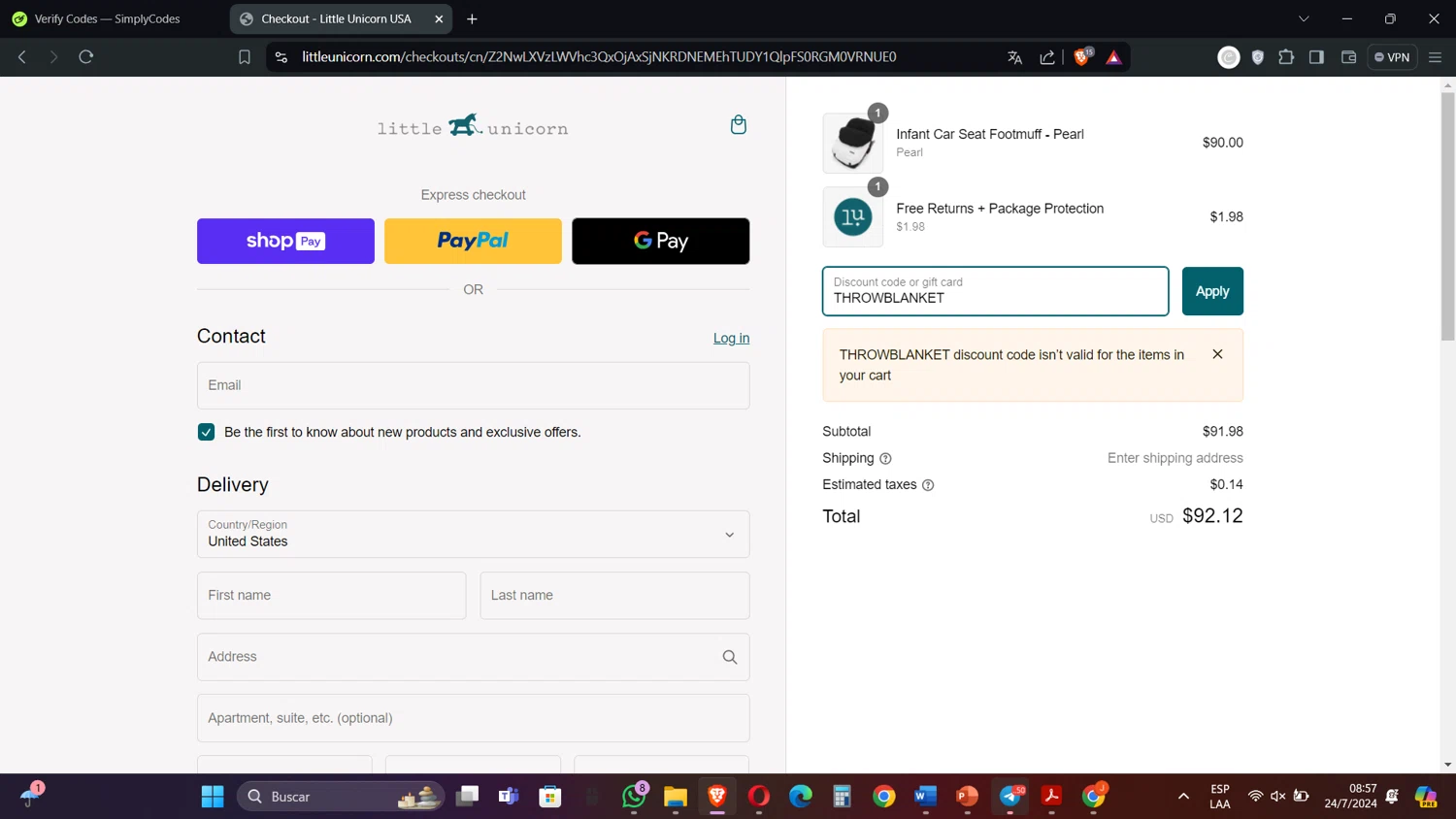
Task: Open Task View from the taskbar
Action: [x=468, y=797]
